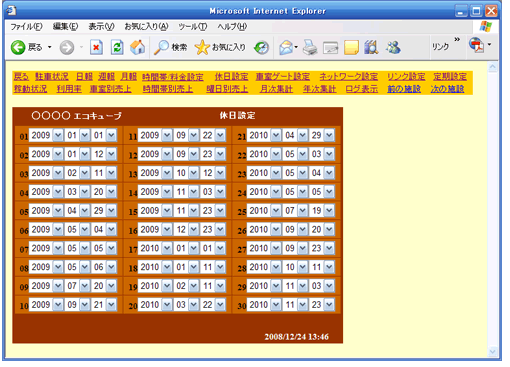Open the Search magnifier tool
Viewport: 510px width, 367px height.
point(161,47)
